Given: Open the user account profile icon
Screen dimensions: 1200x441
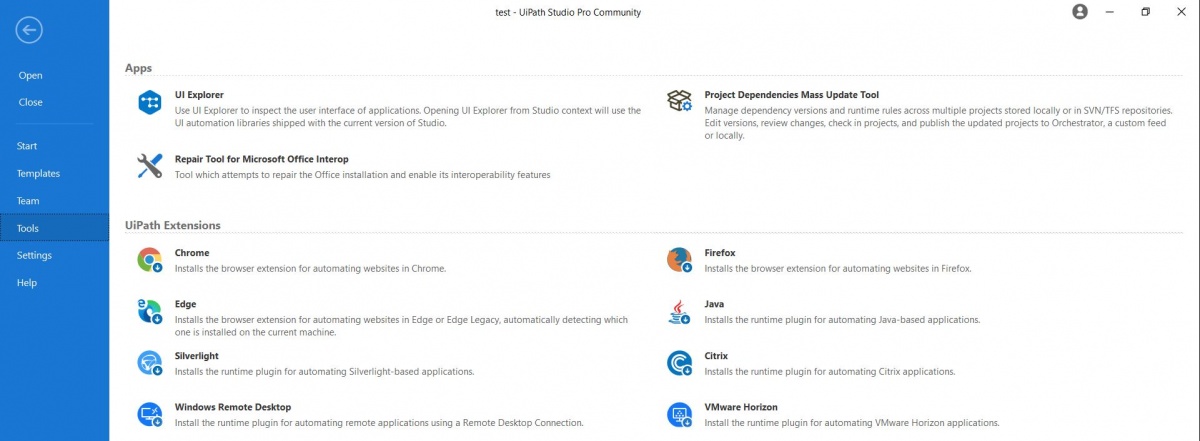Looking at the screenshot, I should tap(1080, 12).
